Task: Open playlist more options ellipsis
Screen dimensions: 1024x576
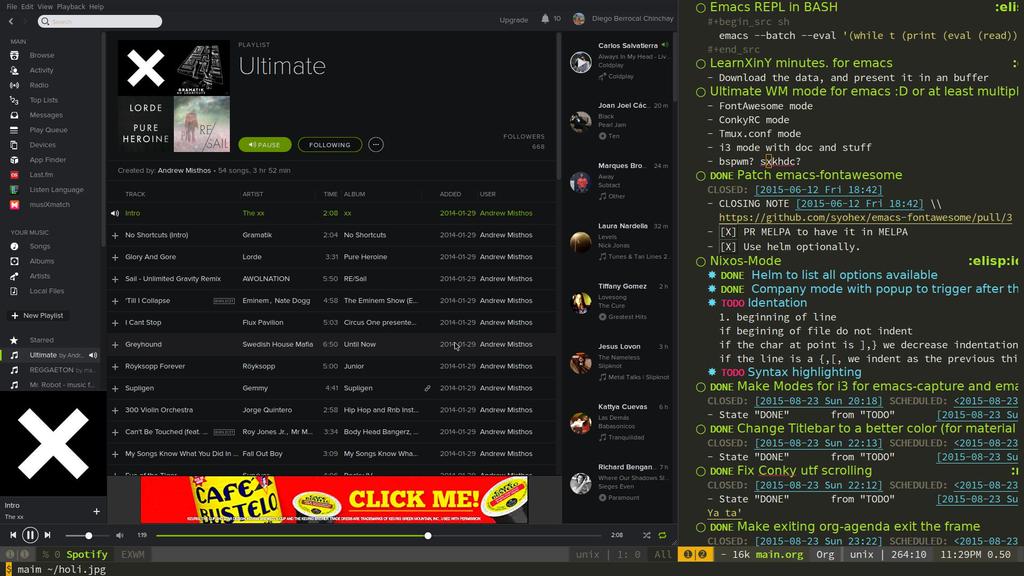Action: click(376, 145)
